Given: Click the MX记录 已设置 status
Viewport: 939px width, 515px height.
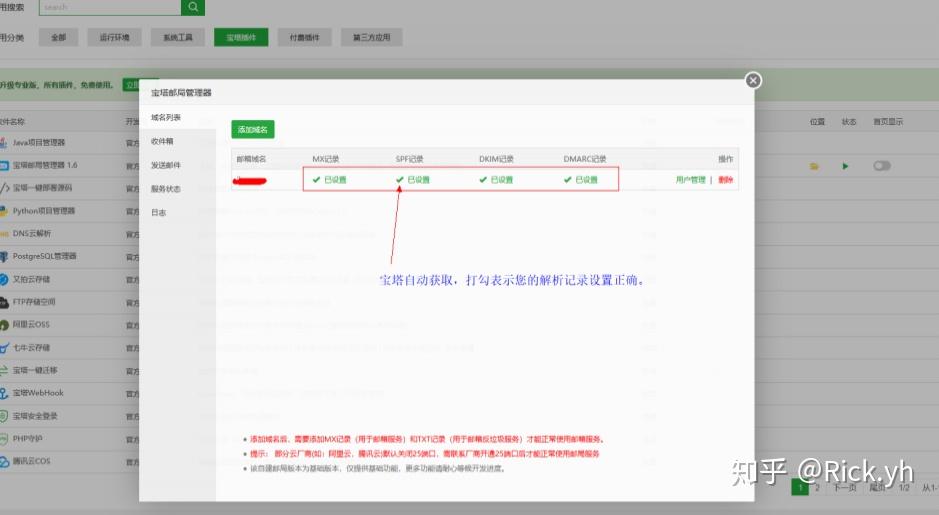Looking at the screenshot, I should (329, 180).
